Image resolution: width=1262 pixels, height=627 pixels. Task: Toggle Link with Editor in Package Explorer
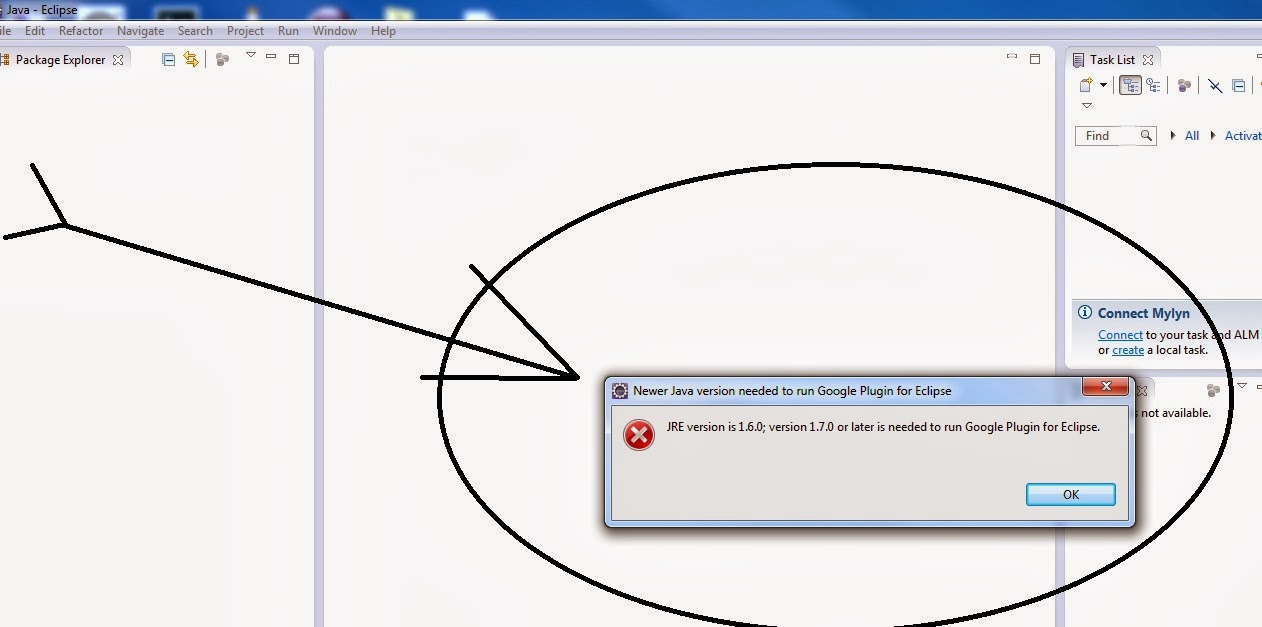tap(191, 60)
